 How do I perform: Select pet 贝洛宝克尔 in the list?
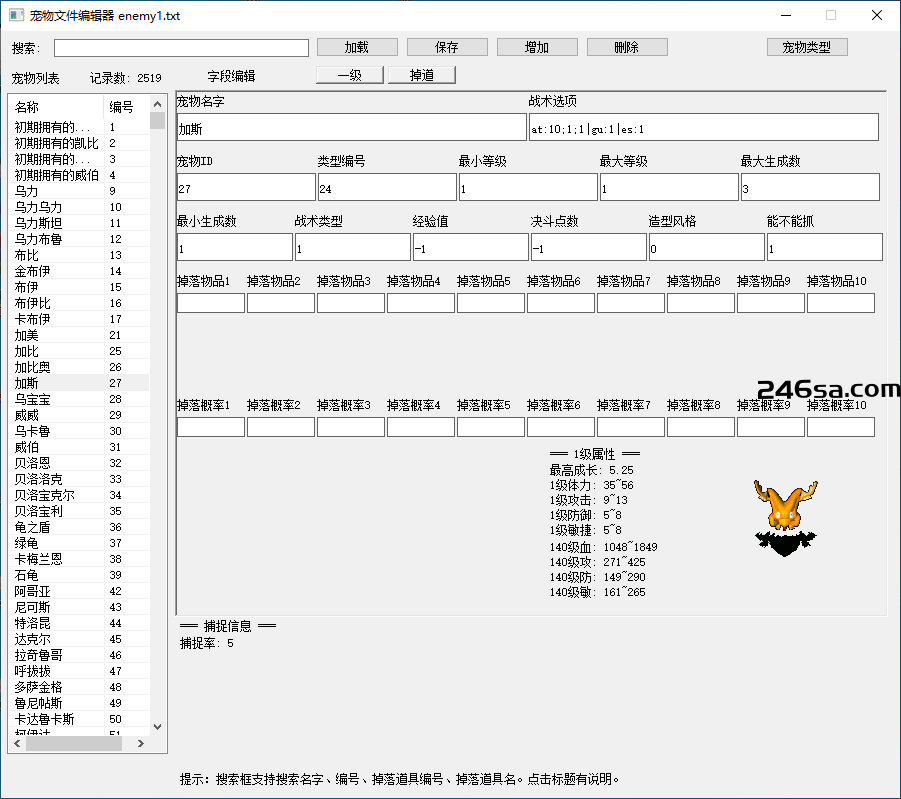(x=79, y=495)
